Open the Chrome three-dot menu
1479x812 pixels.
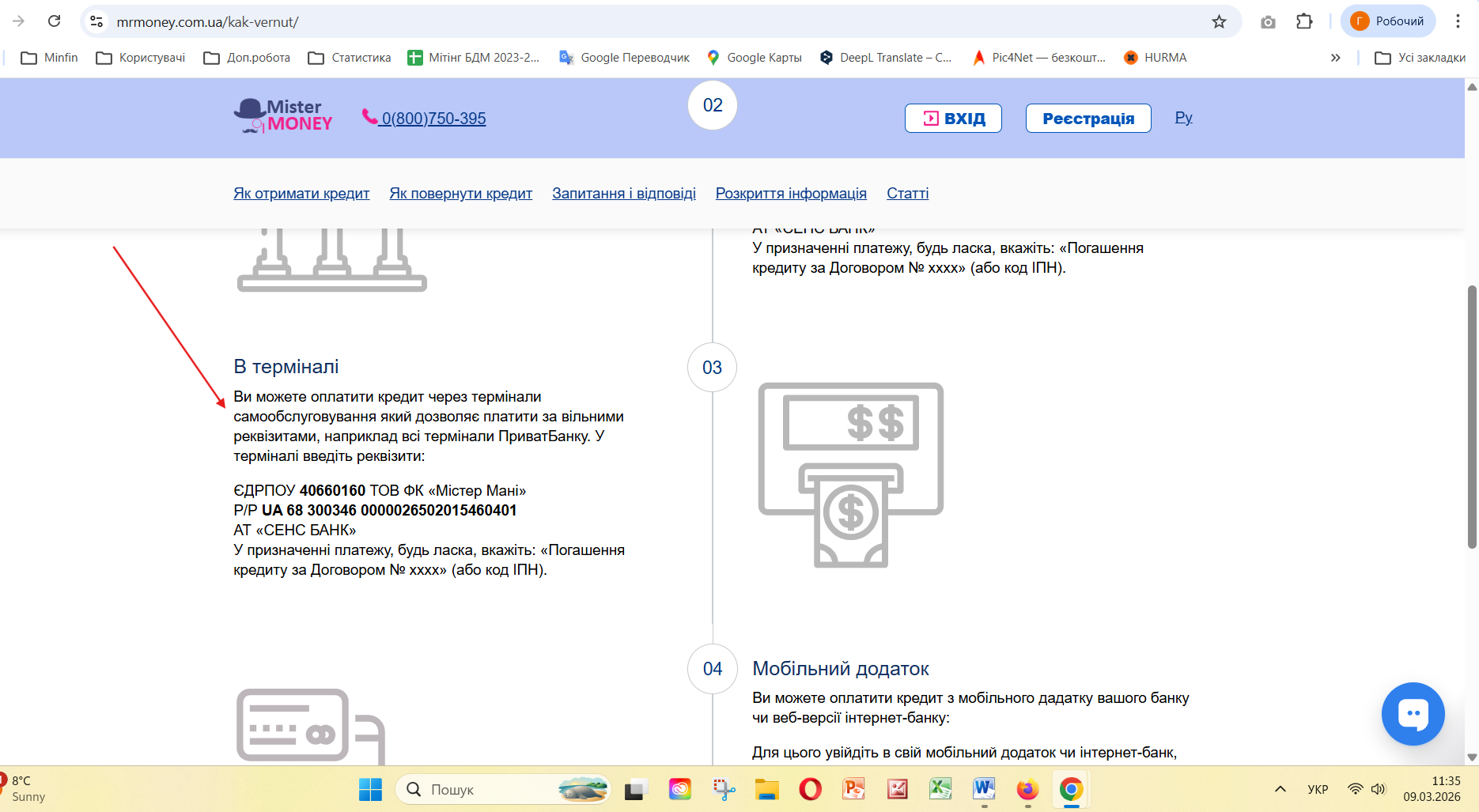(x=1458, y=21)
